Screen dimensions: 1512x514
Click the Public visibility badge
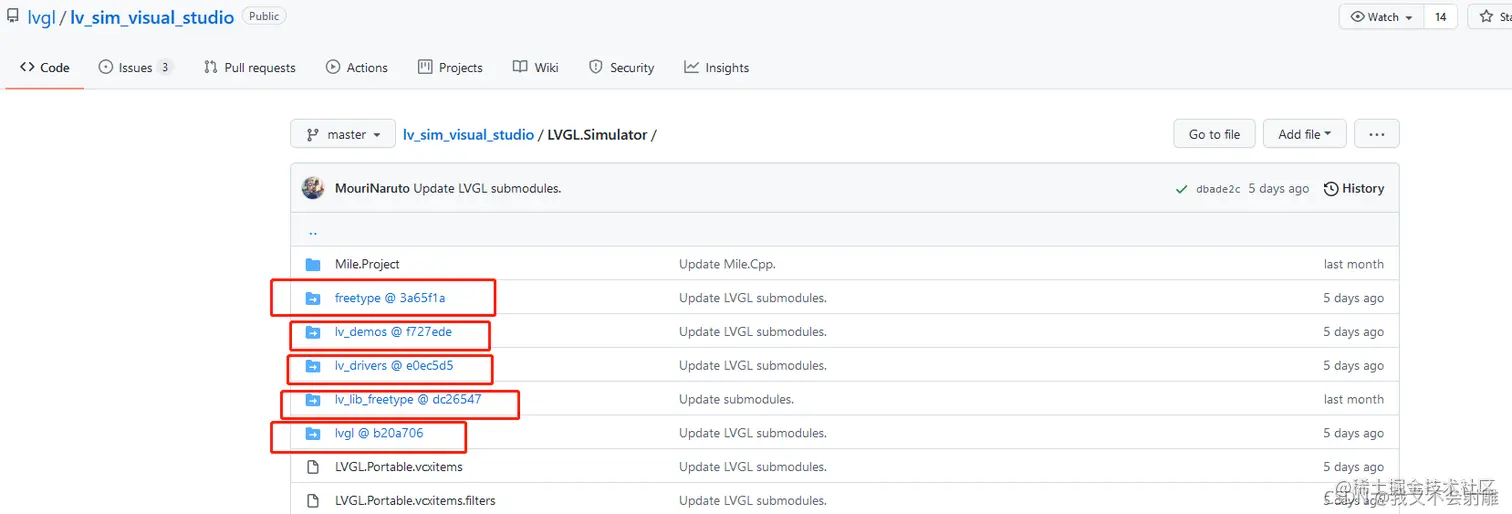point(264,16)
